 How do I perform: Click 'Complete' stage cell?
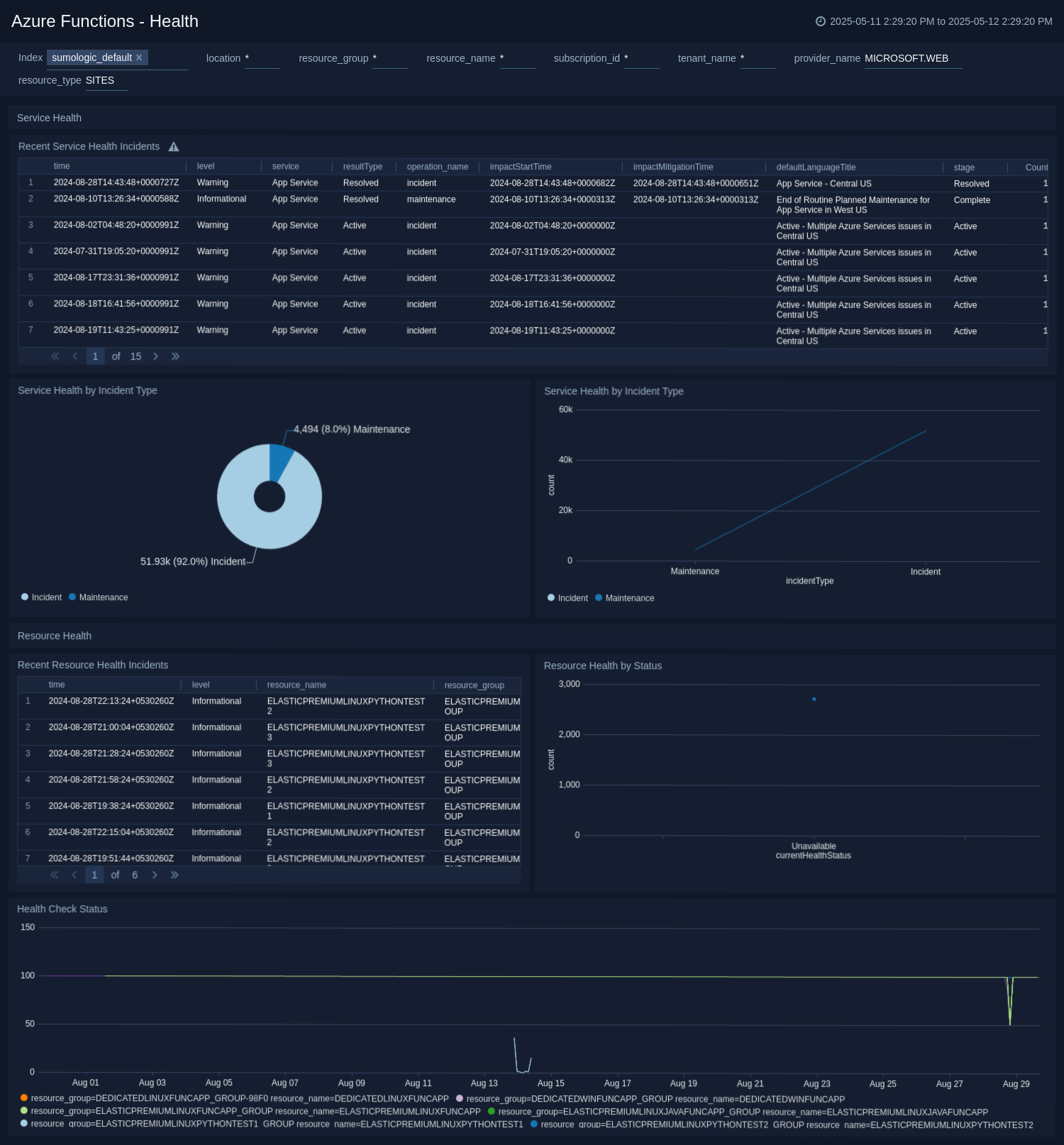[972, 200]
